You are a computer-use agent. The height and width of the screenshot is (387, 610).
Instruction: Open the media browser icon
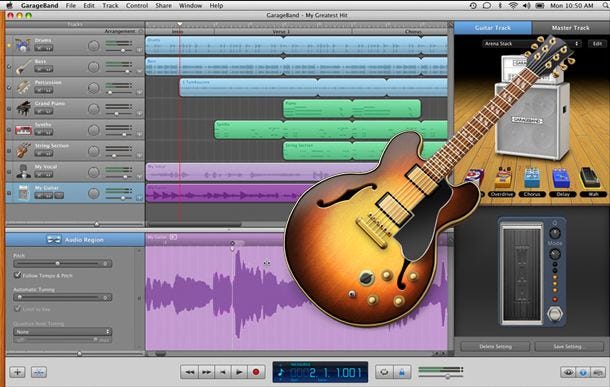point(598,373)
